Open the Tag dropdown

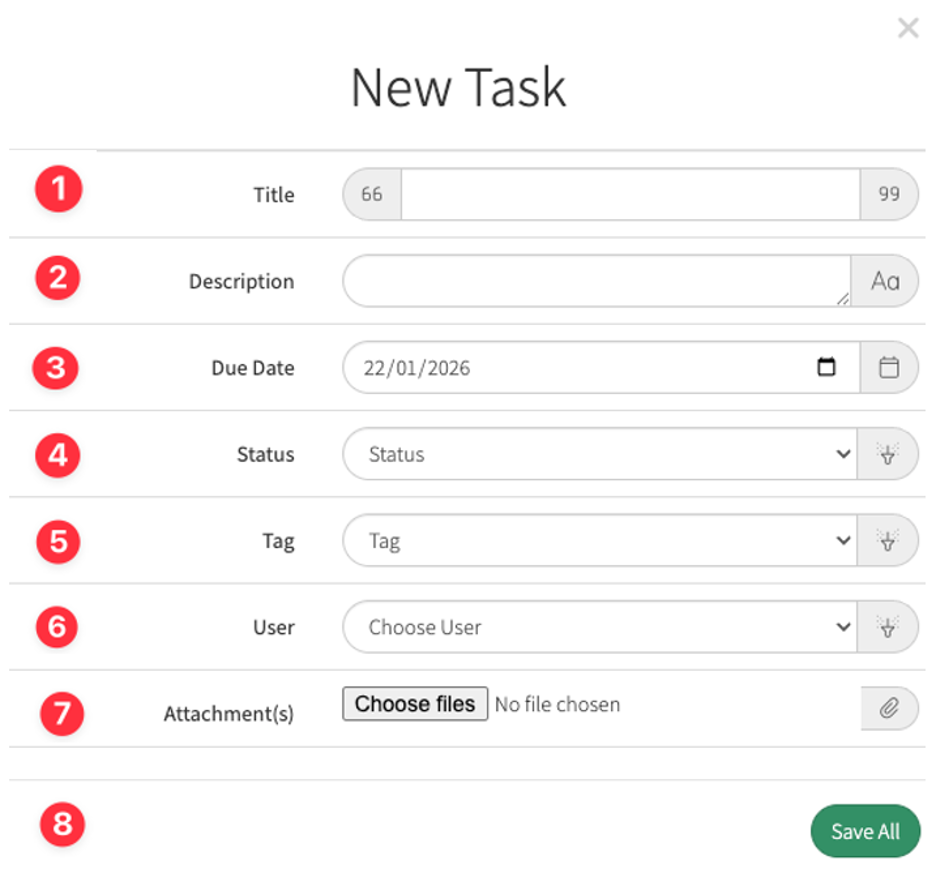[x=600, y=540]
